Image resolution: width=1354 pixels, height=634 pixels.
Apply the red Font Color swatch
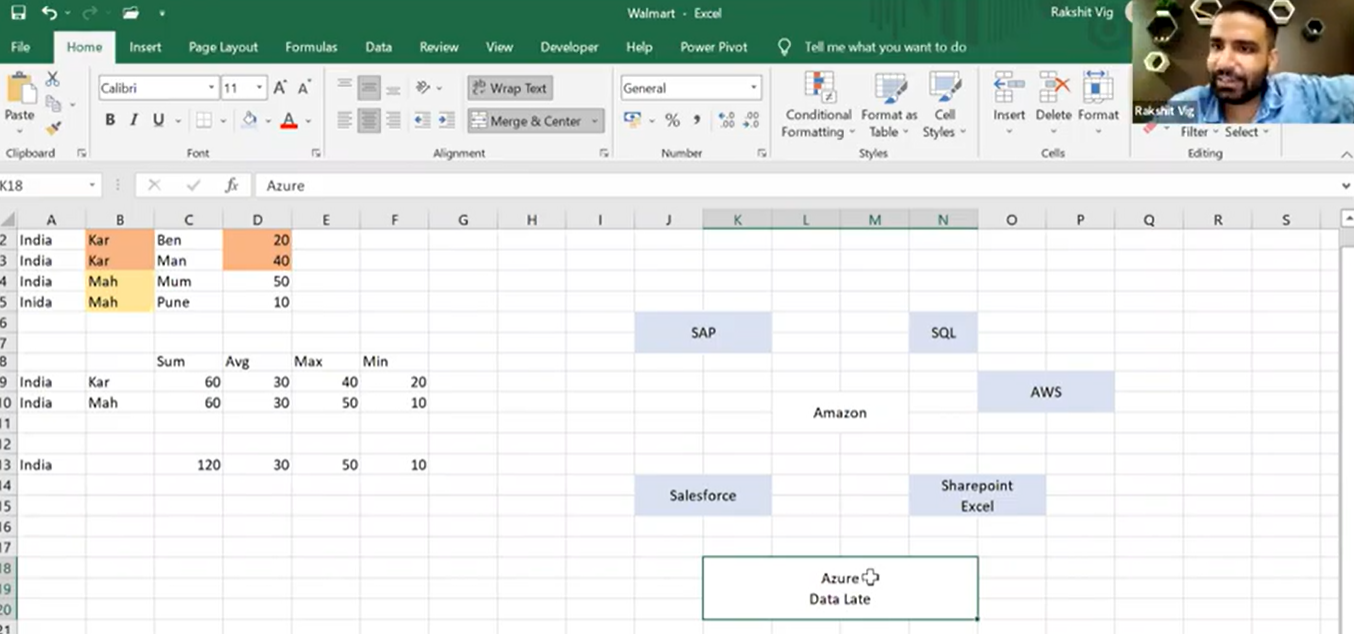289,121
